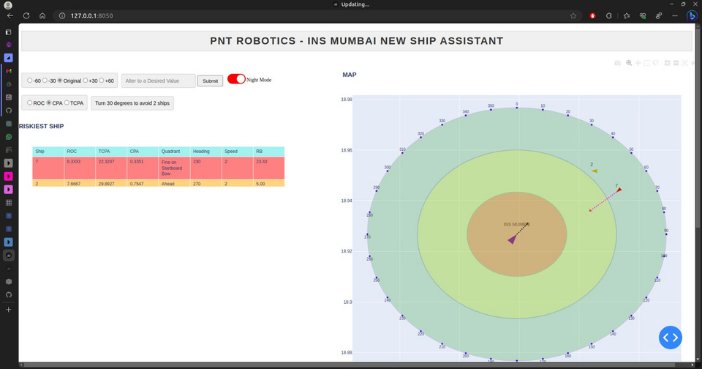Viewport: 703px width, 369px height.
Task: Click the 'Speed' column header
Action: pyautogui.click(x=237, y=152)
